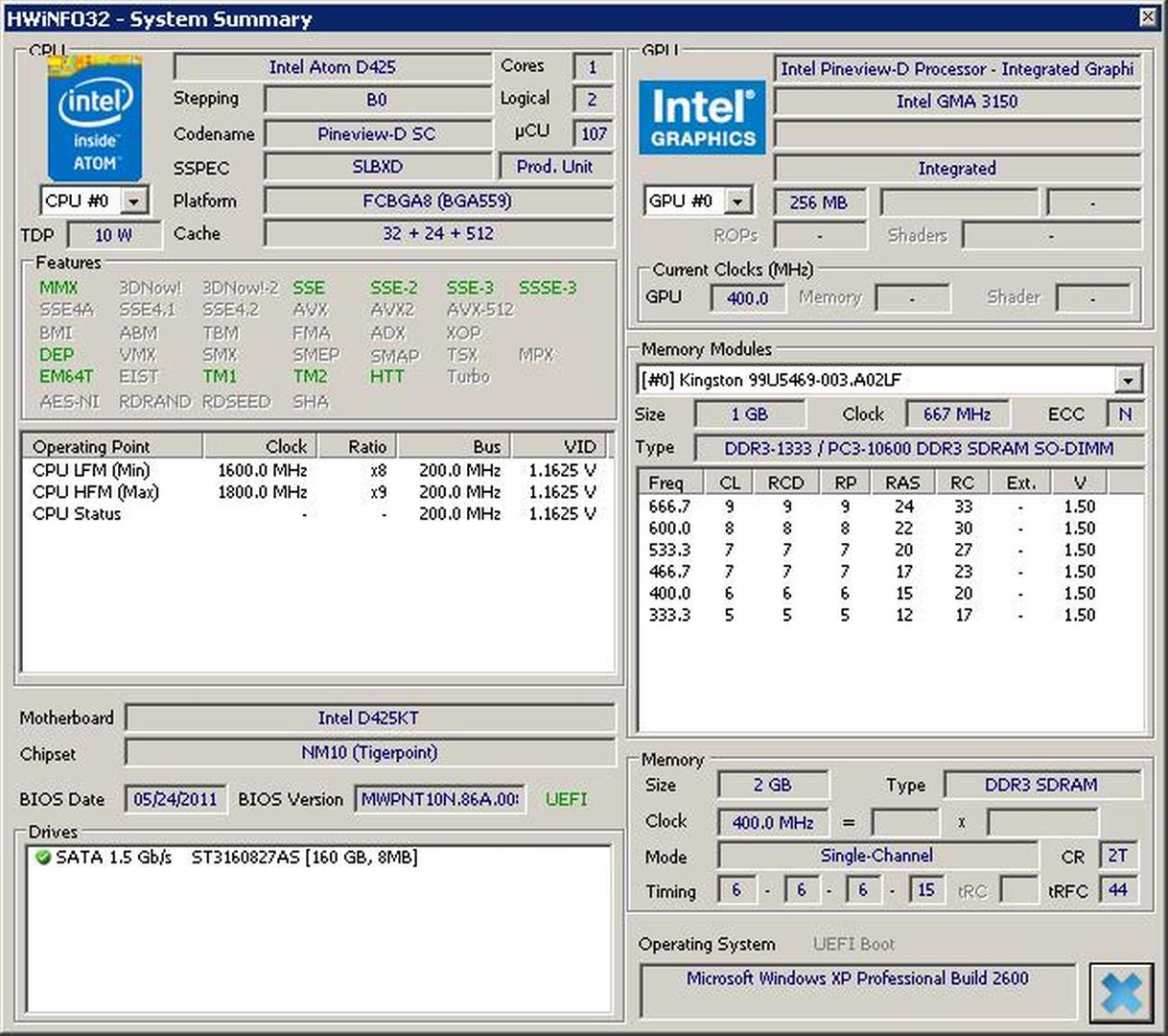The height and width of the screenshot is (1036, 1168).
Task: Click the Intel Inside Atom logo
Action: 95,119
